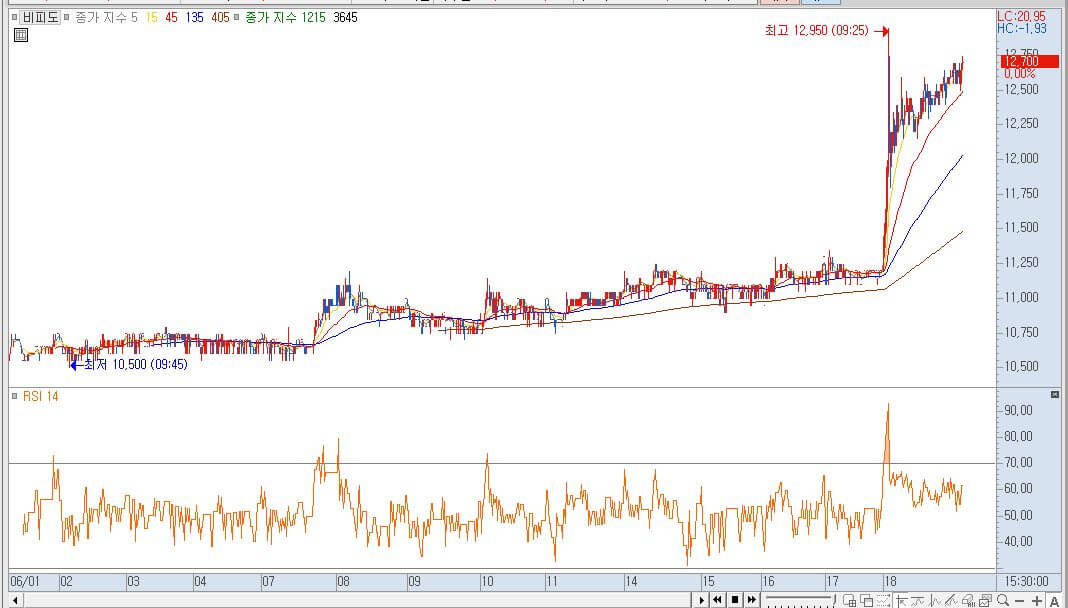The width and height of the screenshot is (1068, 608).
Task: Click the 15:30:00 time label
Action: tap(1026, 582)
